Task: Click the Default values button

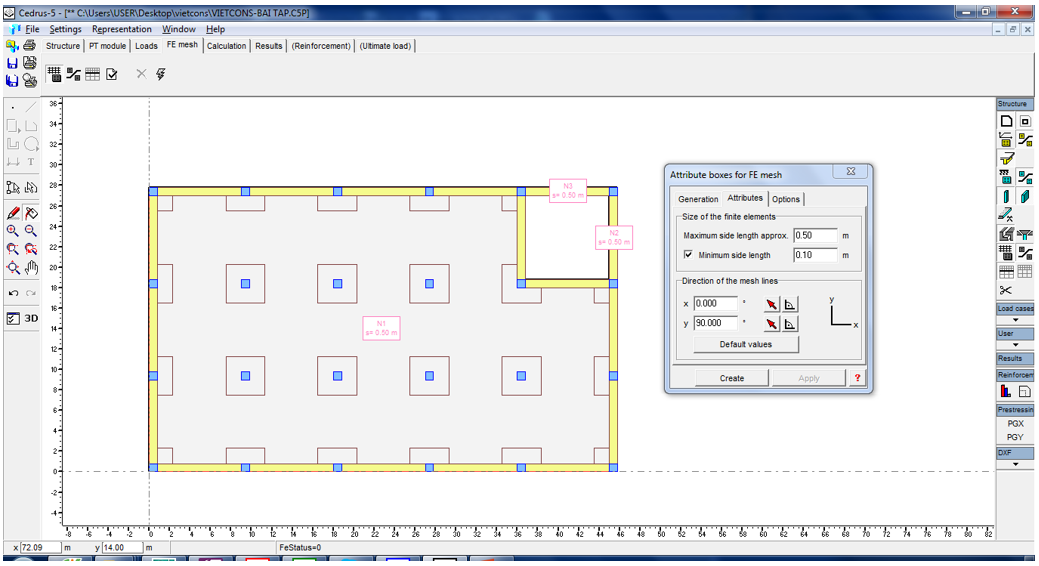Action: pos(746,344)
